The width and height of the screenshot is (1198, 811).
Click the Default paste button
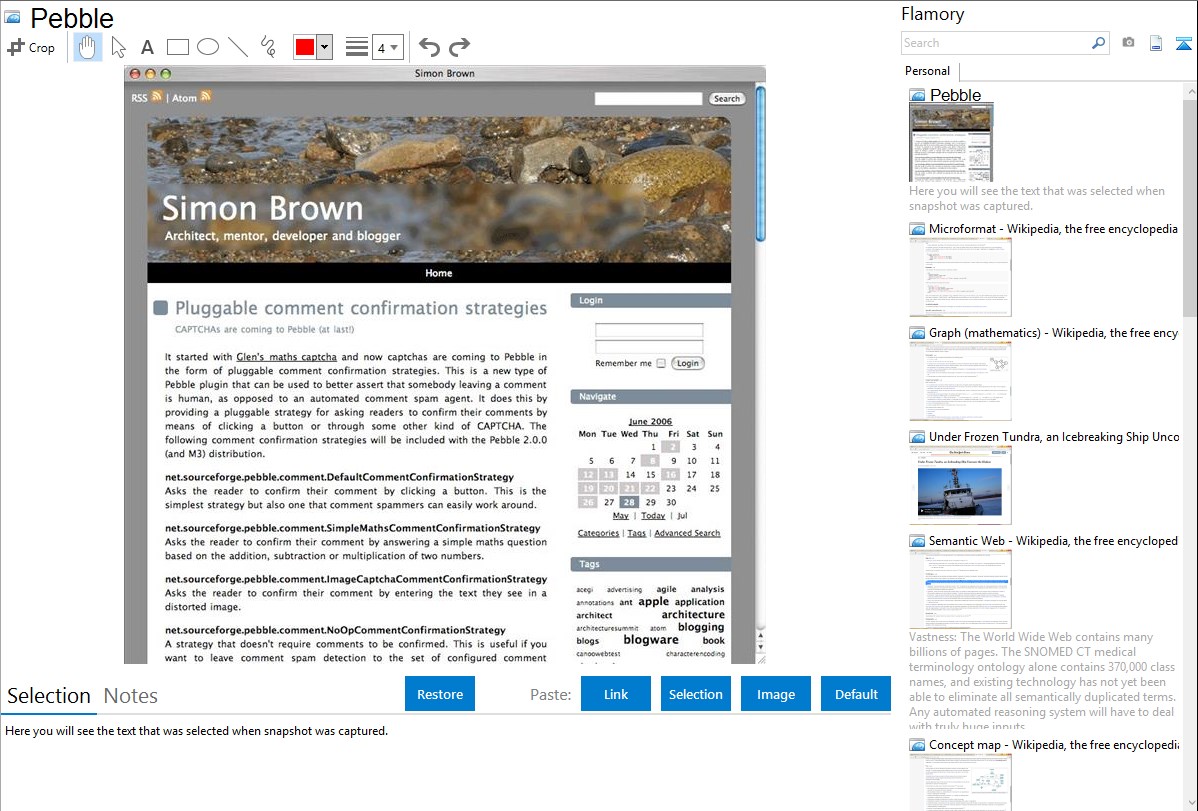[856, 694]
